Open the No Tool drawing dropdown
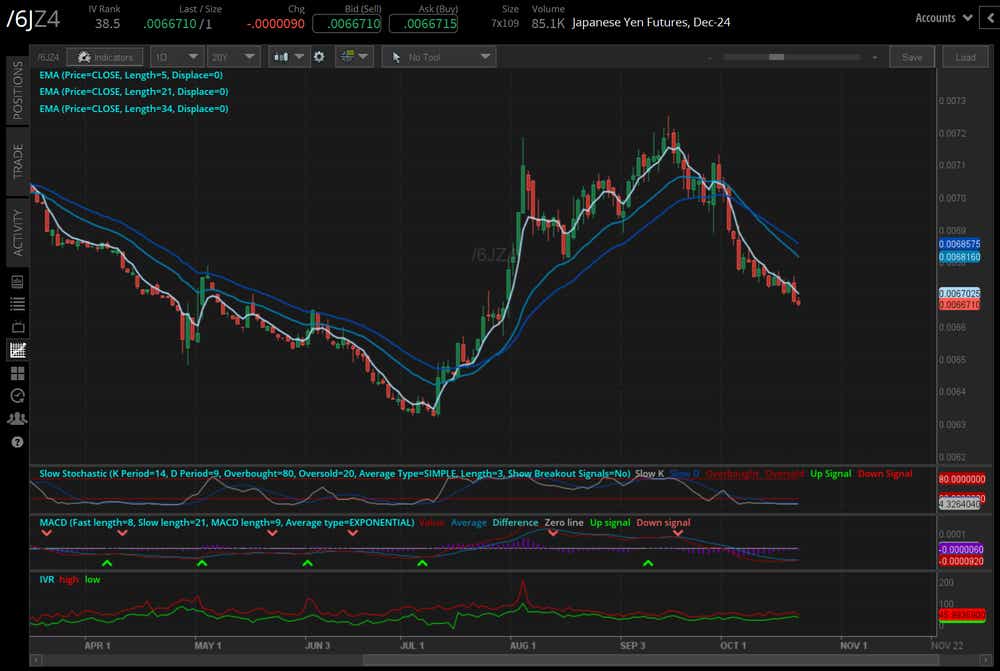Viewport: 1000px width, 671px height. click(440, 57)
